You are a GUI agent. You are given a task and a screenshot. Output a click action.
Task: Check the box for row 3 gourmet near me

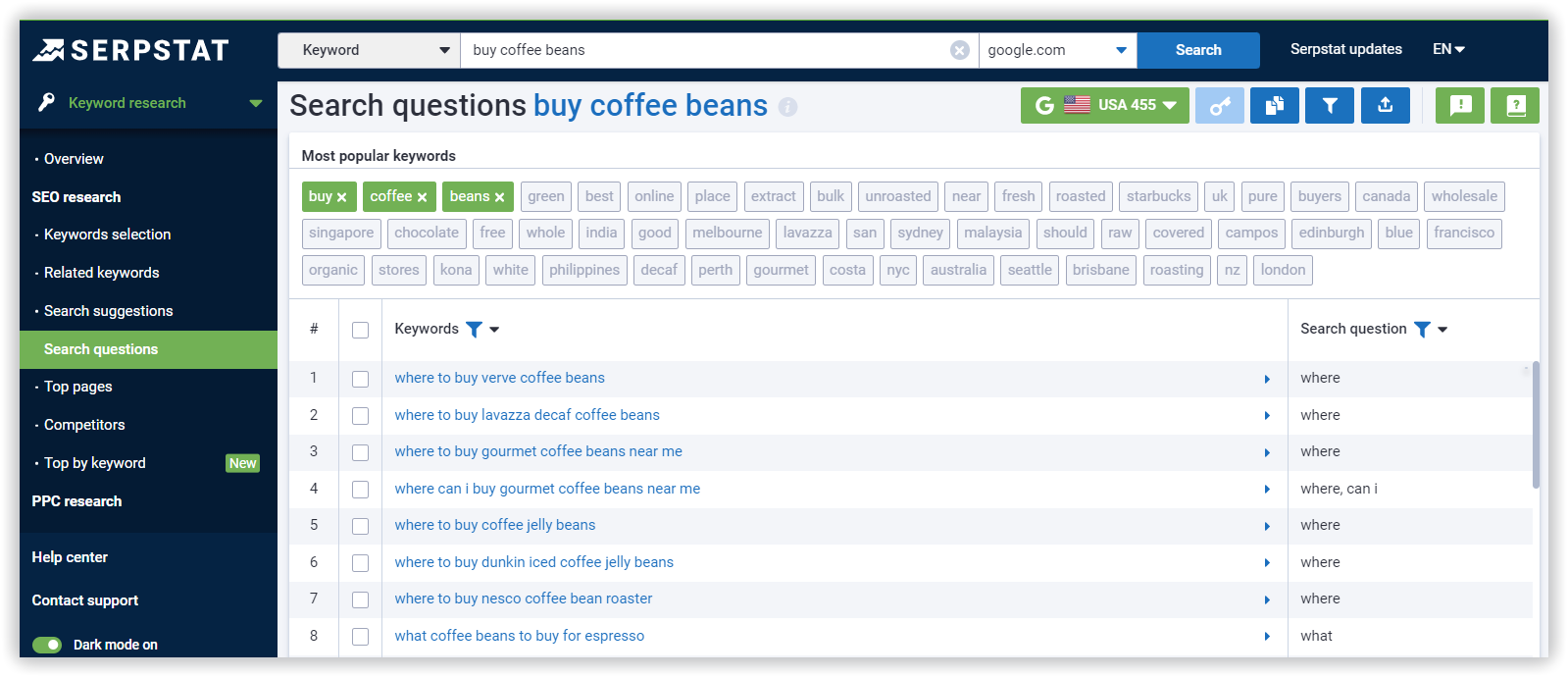click(x=361, y=452)
